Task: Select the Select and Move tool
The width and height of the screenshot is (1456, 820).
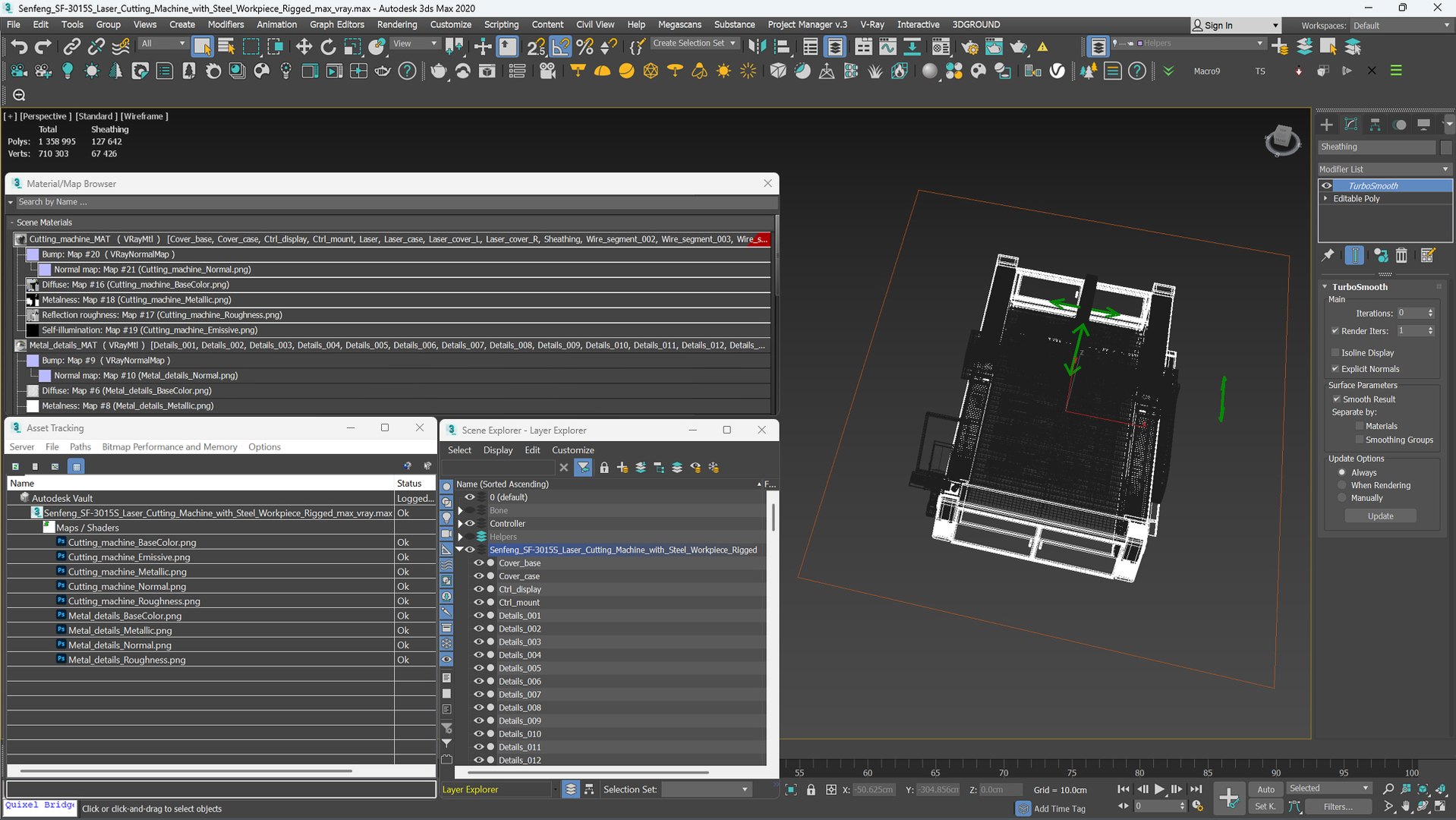Action: coord(304,47)
